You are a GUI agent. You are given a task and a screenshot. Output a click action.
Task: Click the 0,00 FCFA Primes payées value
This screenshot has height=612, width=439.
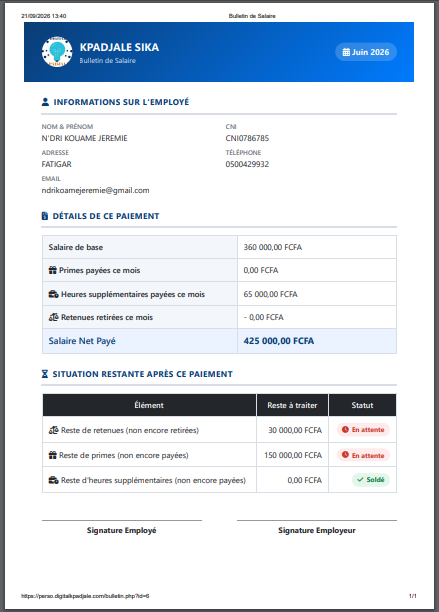point(261,270)
